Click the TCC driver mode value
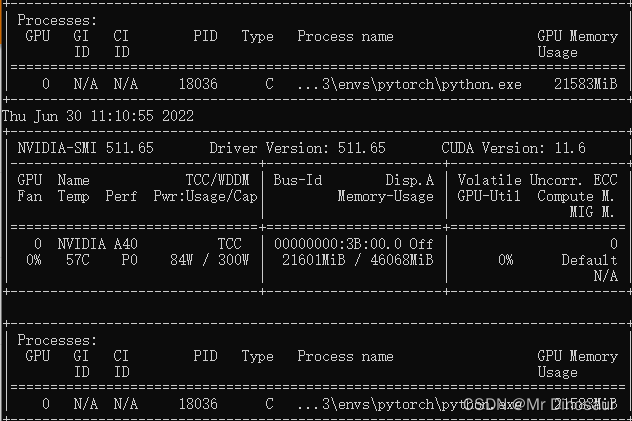The height and width of the screenshot is (421, 632). point(229,244)
